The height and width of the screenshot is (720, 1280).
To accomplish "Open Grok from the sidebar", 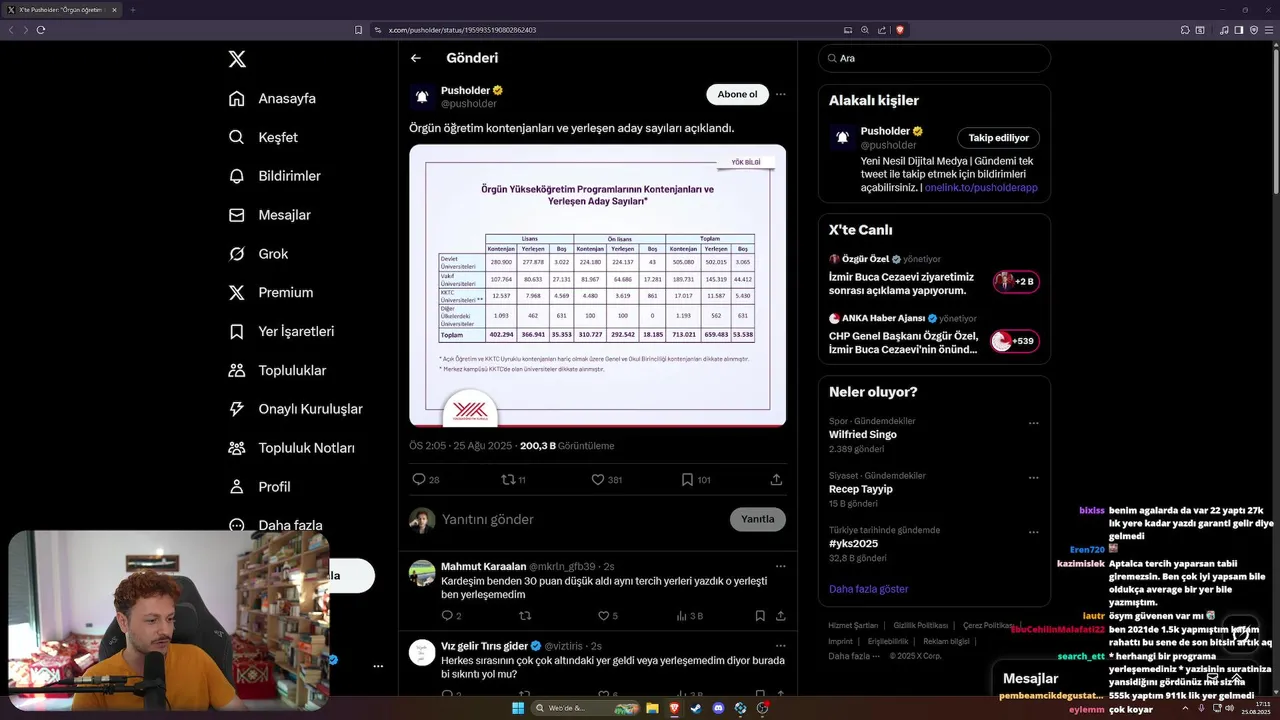I will (258, 254).
